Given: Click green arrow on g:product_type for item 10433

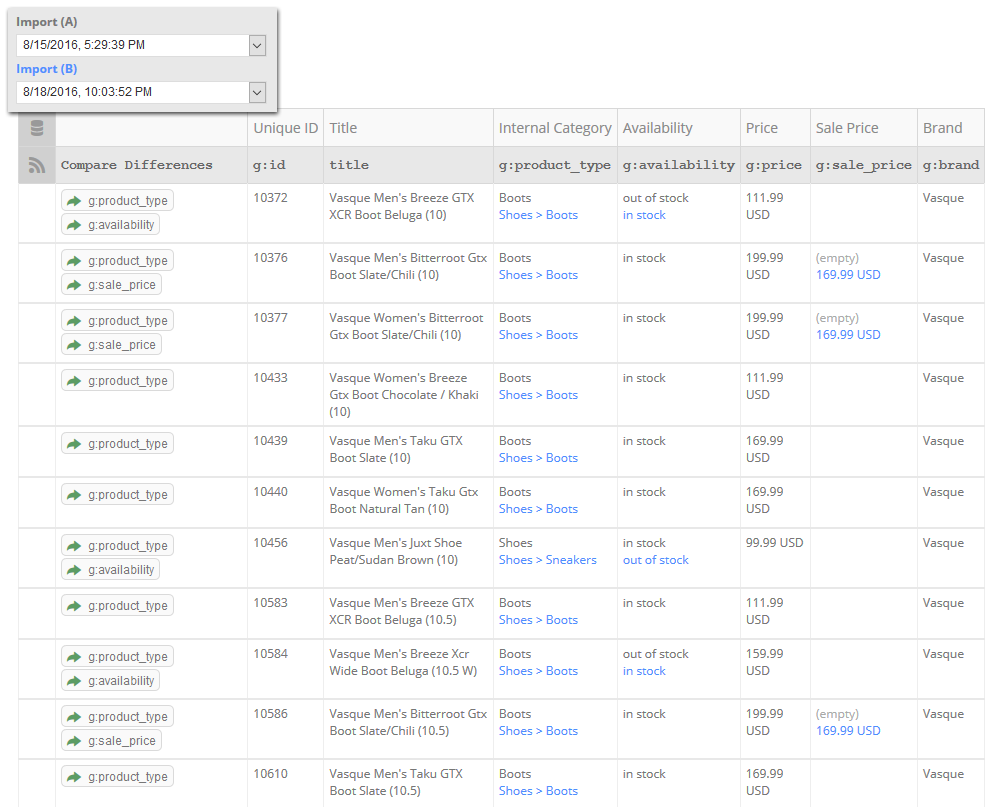Looking at the screenshot, I should pos(75,381).
